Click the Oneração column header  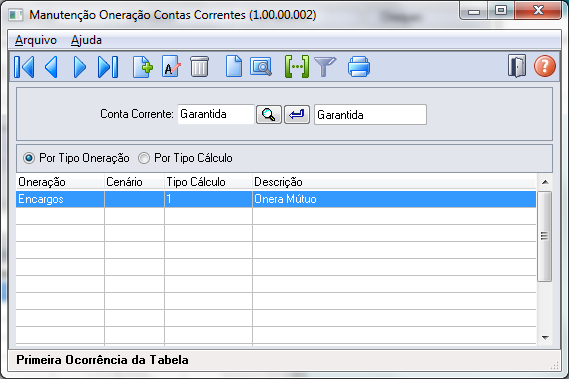click(x=60, y=182)
